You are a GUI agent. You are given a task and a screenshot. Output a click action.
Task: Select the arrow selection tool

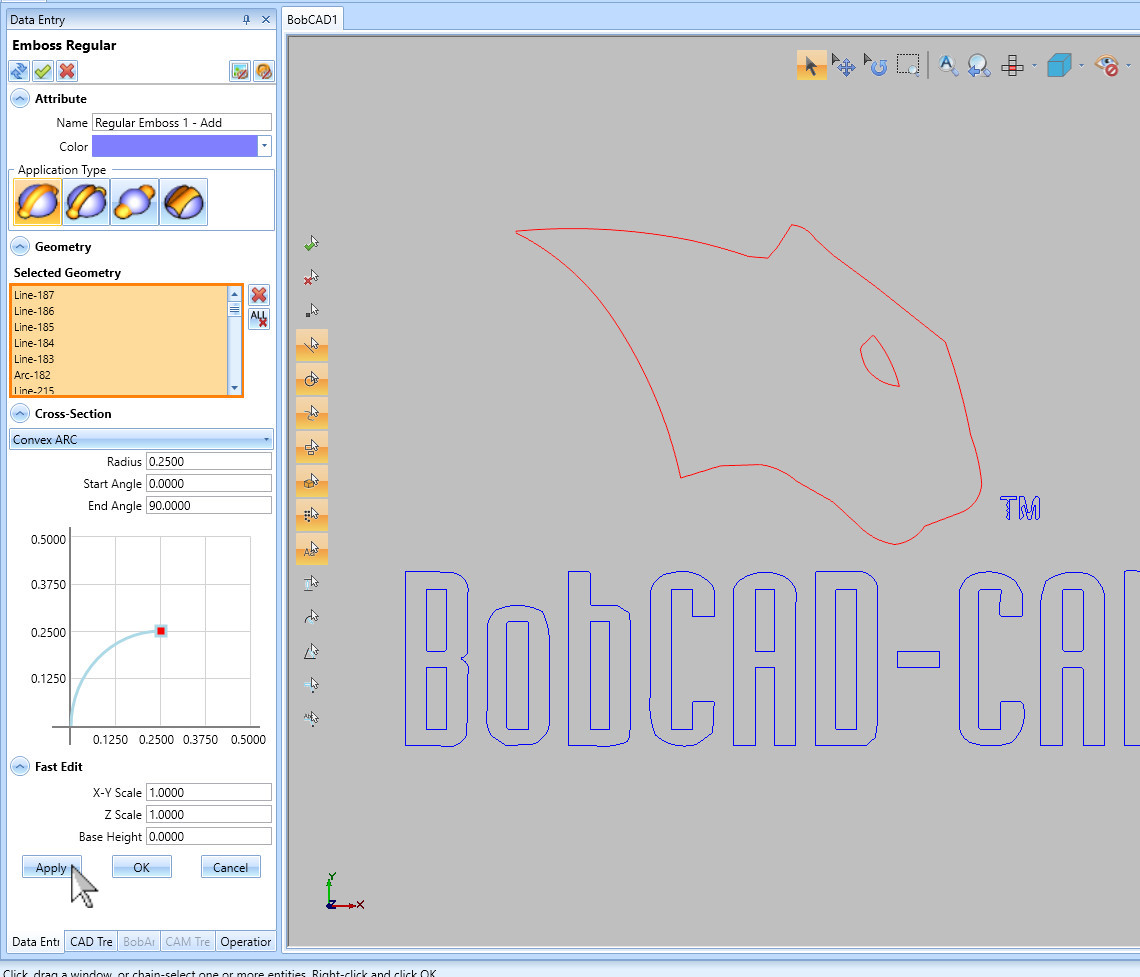812,64
